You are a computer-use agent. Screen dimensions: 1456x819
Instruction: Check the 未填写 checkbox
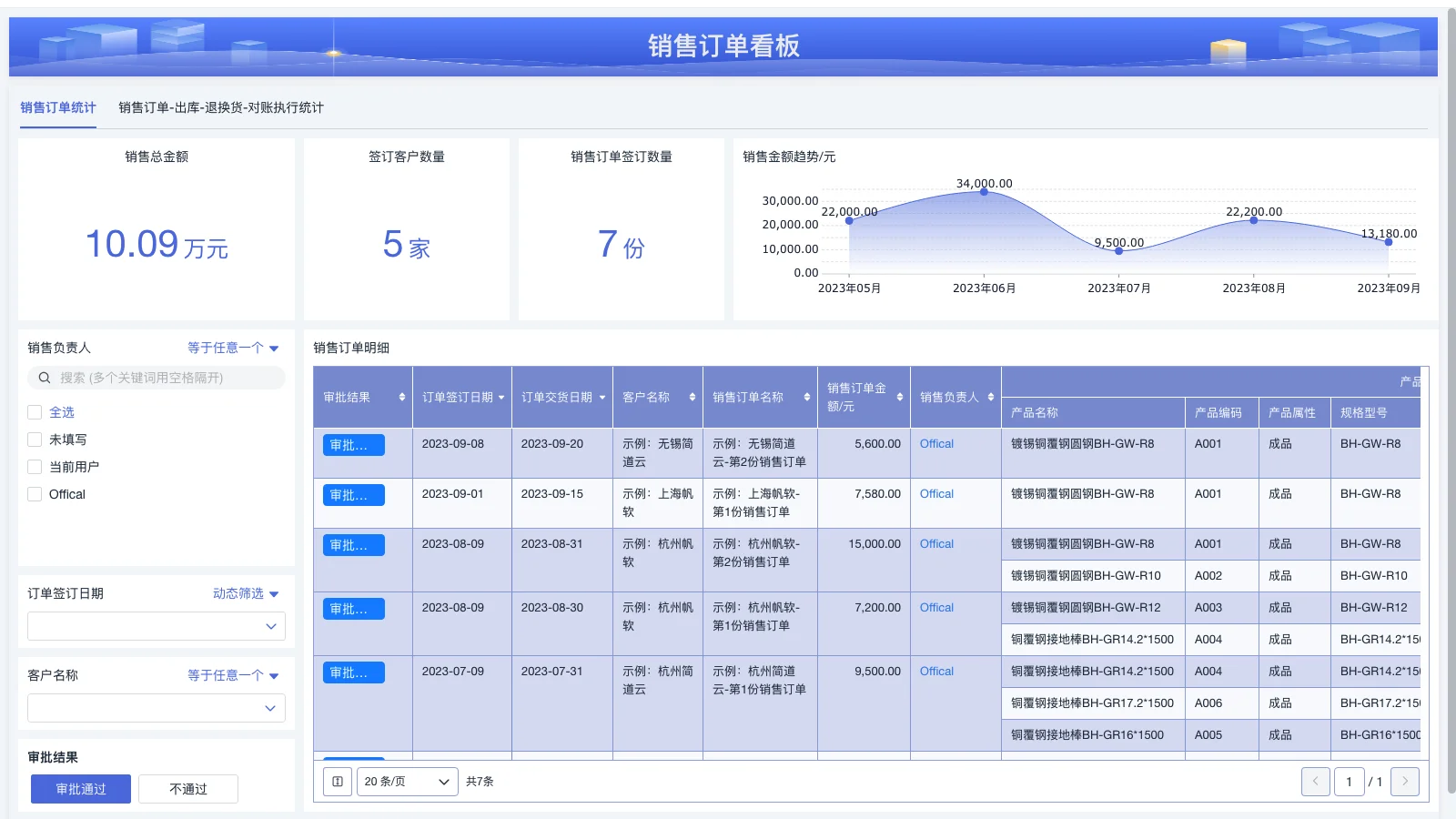[35, 440]
